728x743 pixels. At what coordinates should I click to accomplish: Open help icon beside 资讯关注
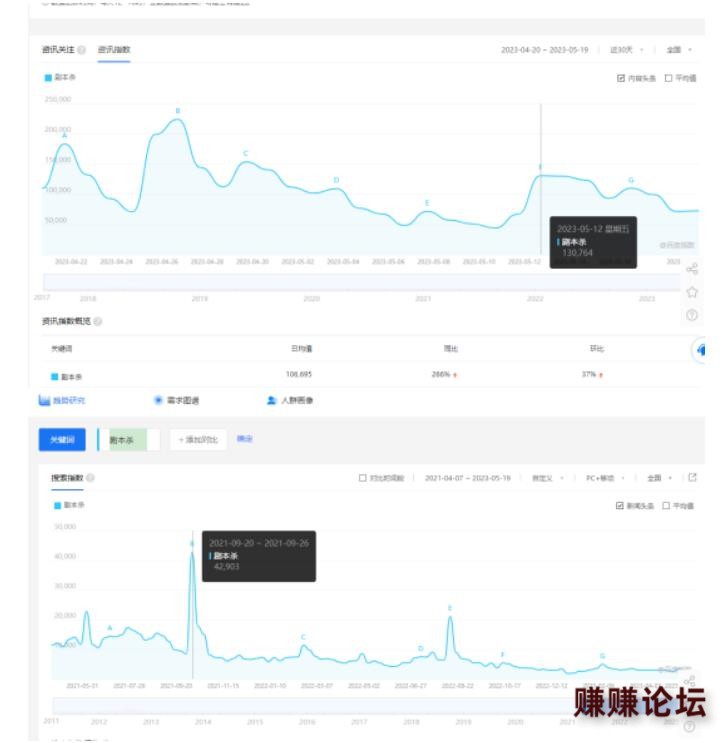pos(82,50)
